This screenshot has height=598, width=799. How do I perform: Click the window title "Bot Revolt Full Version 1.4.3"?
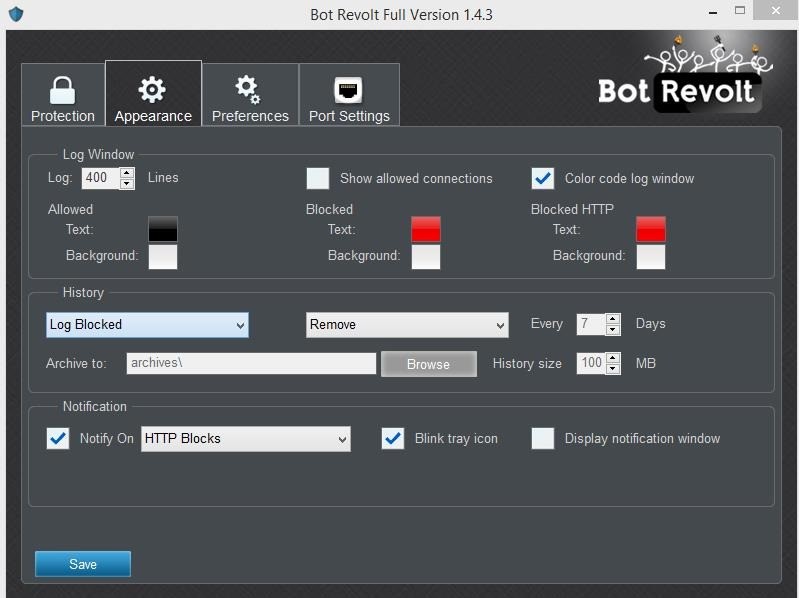402,15
